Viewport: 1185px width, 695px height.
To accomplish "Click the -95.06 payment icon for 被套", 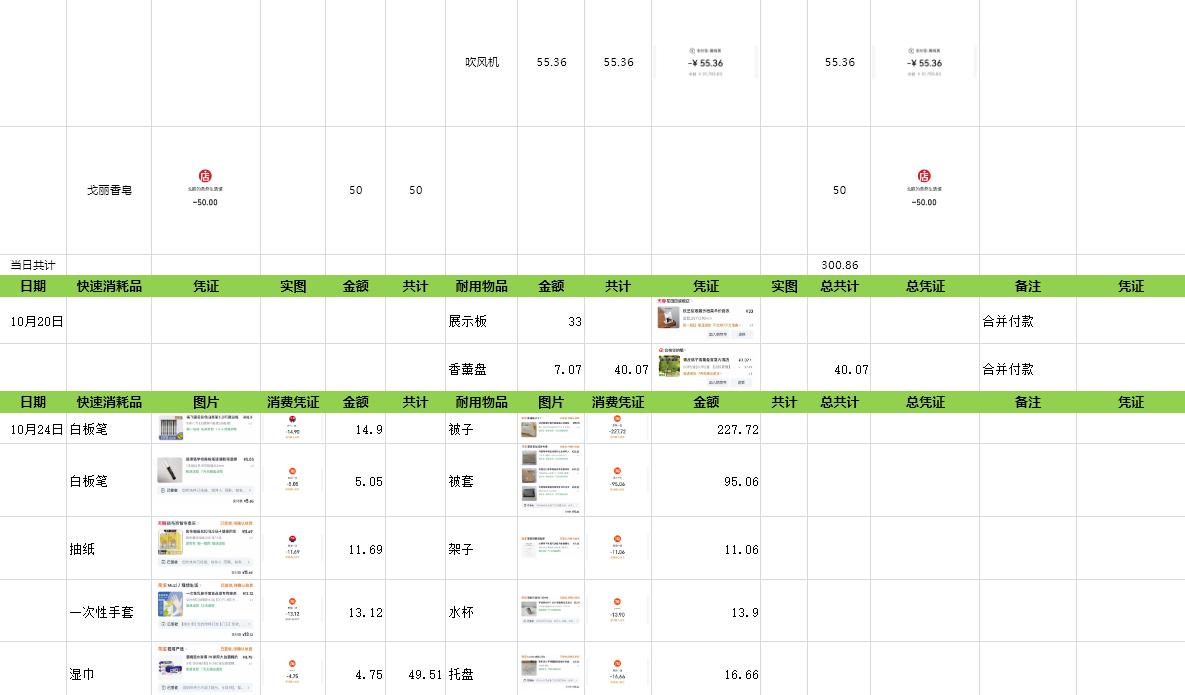I will (x=619, y=481).
